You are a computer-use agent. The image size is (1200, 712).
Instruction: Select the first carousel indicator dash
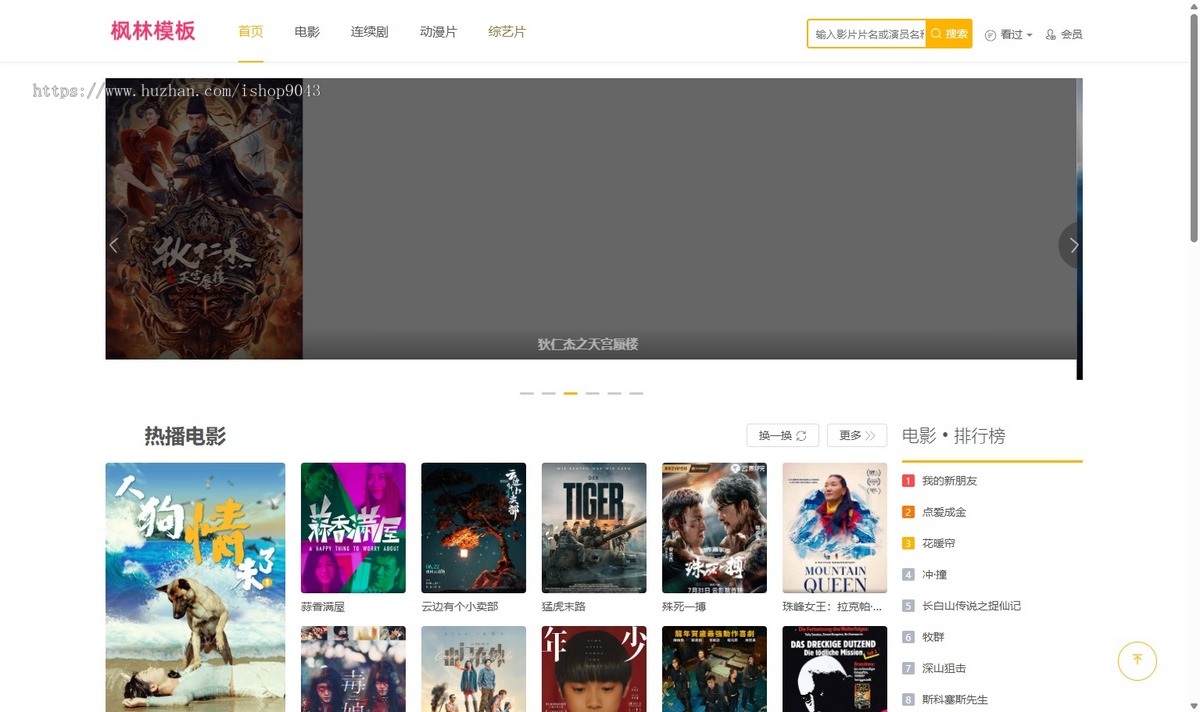[527, 393]
